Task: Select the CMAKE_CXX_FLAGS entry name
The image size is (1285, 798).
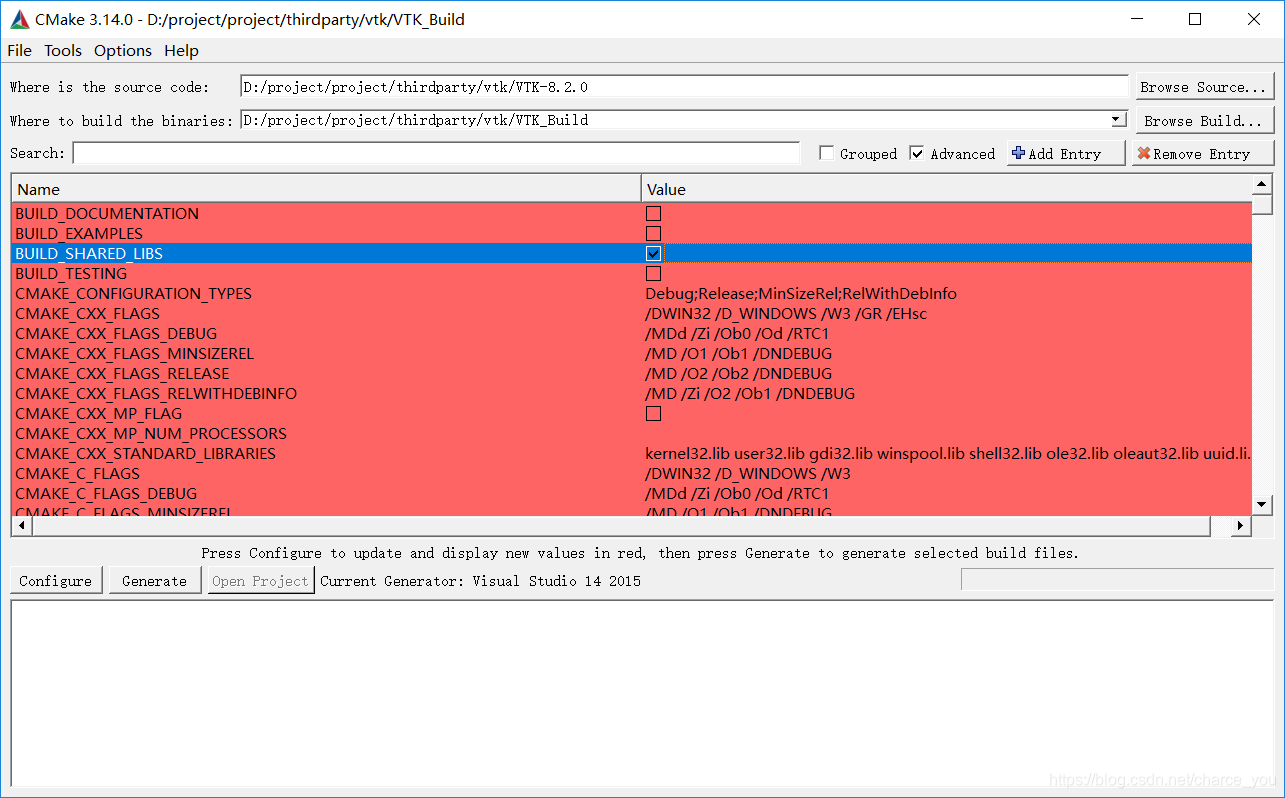Action: pyautogui.click(x=87, y=313)
